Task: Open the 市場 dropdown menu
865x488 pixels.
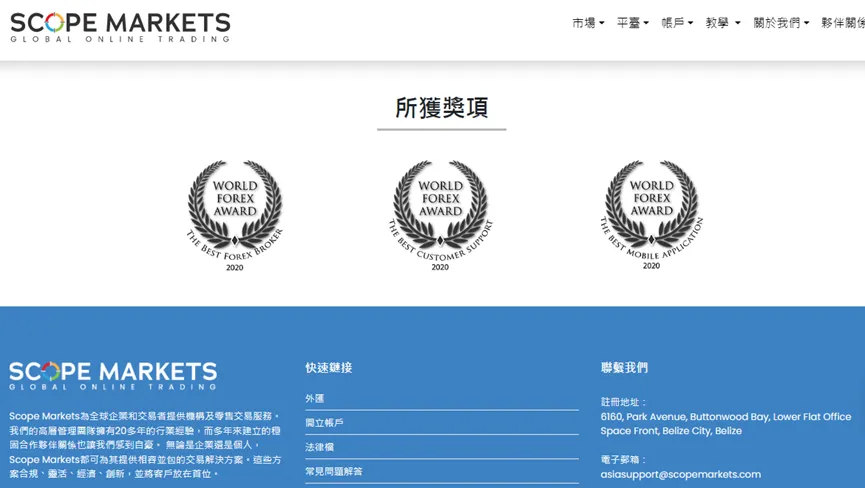Action: 588,23
